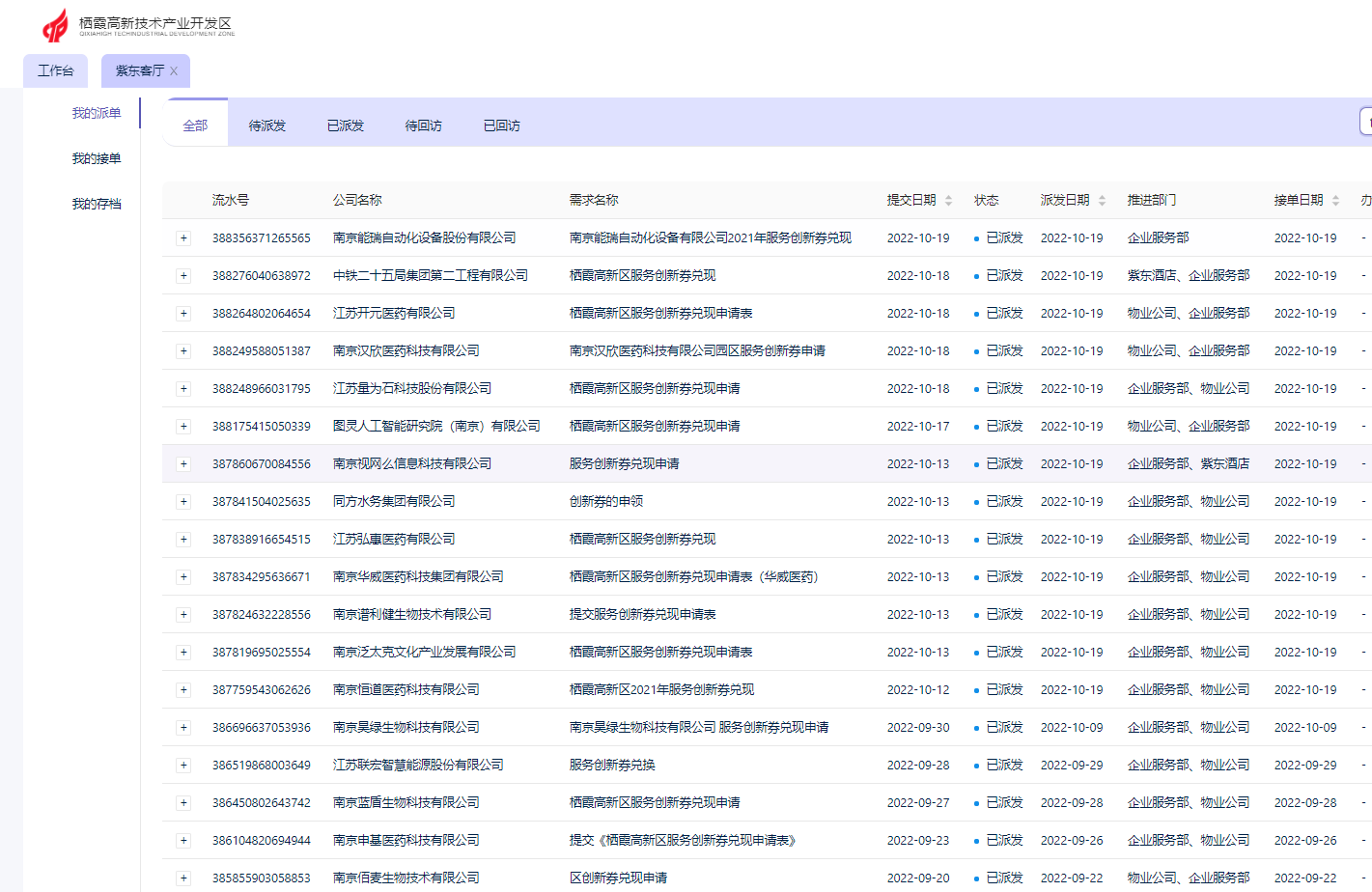Viewport: 1372px width, 892px height.
Task: Open 我的接单 in the sidebar
Action: point(96,158)
